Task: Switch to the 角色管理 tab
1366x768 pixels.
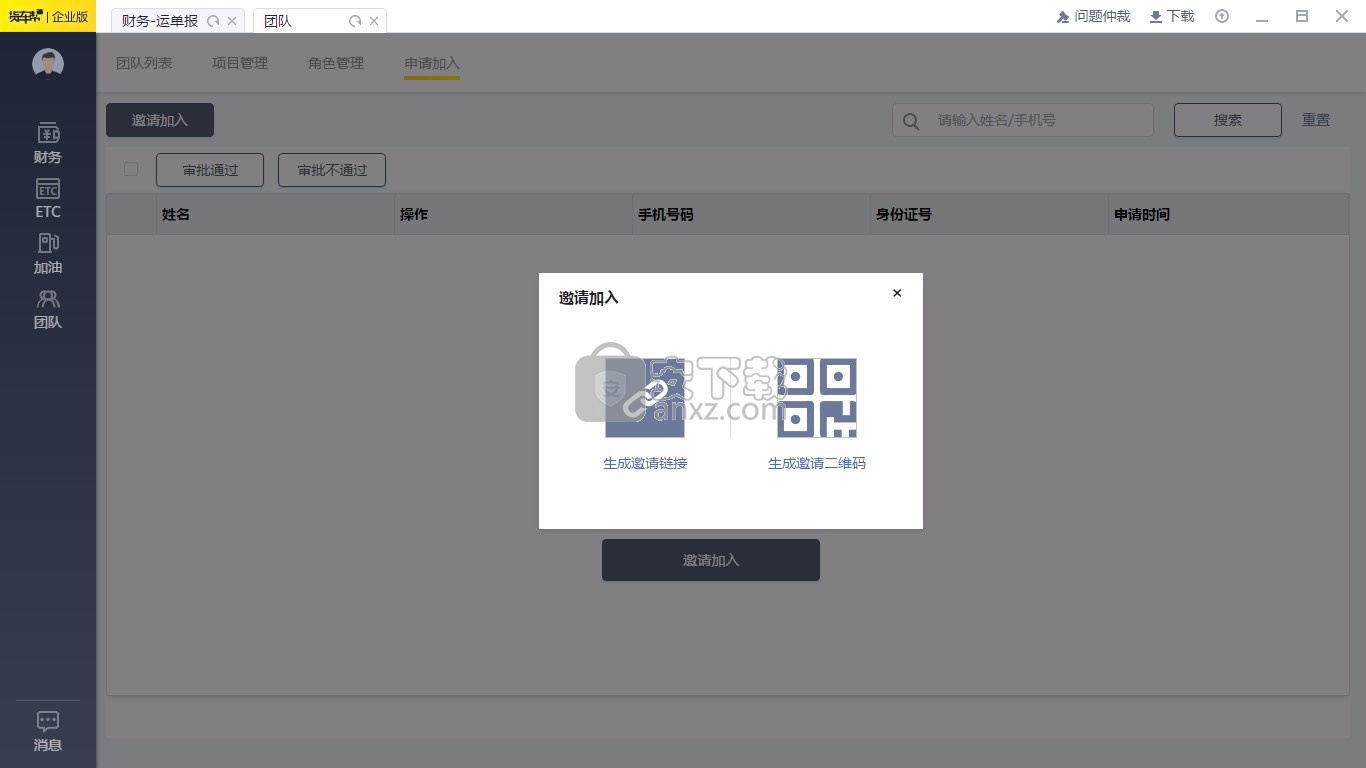Action: click(336, 63)
